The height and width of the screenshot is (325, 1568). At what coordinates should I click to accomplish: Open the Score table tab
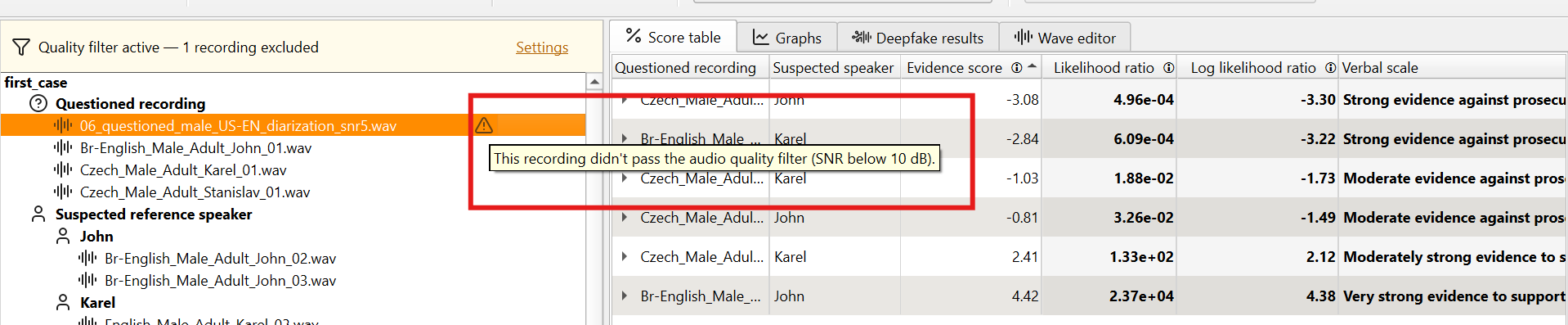click(x=674, y=38)
